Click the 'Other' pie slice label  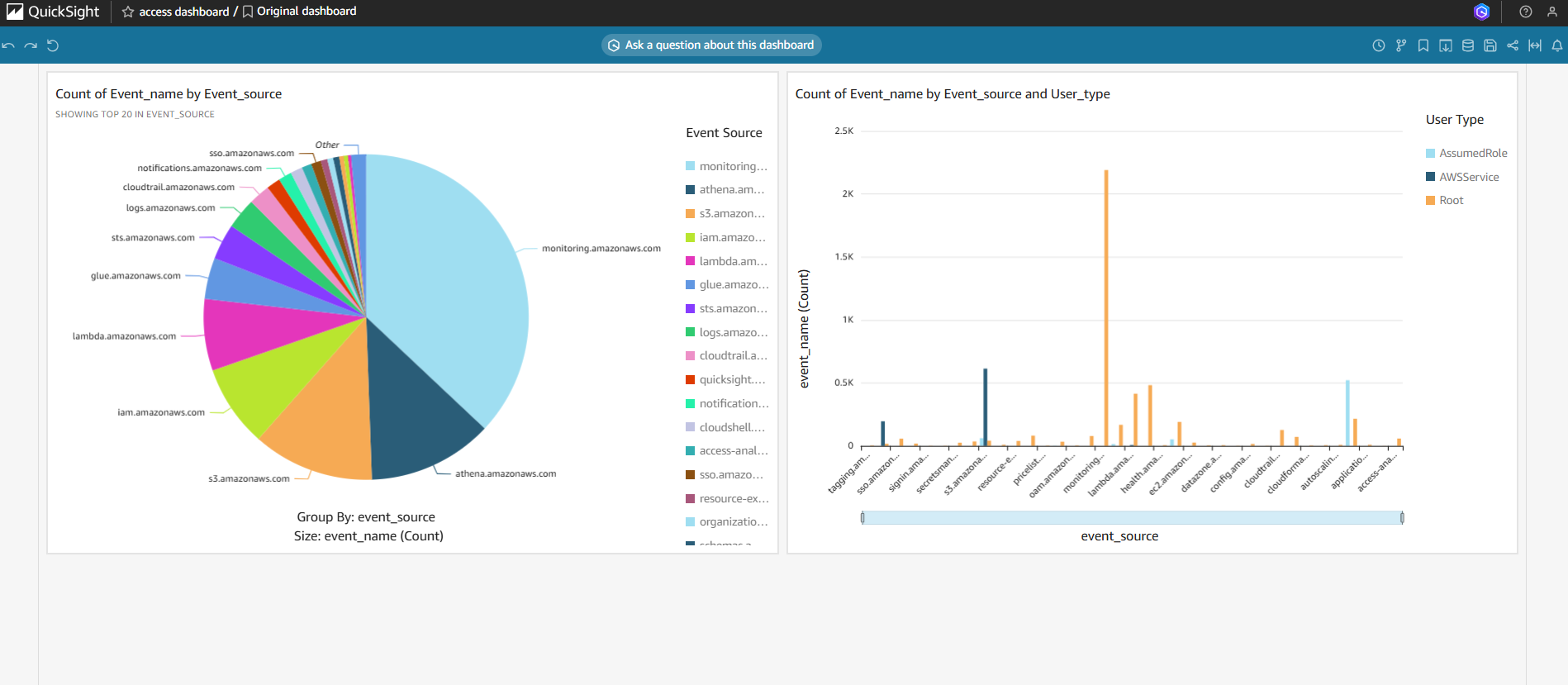click(327, 145)
